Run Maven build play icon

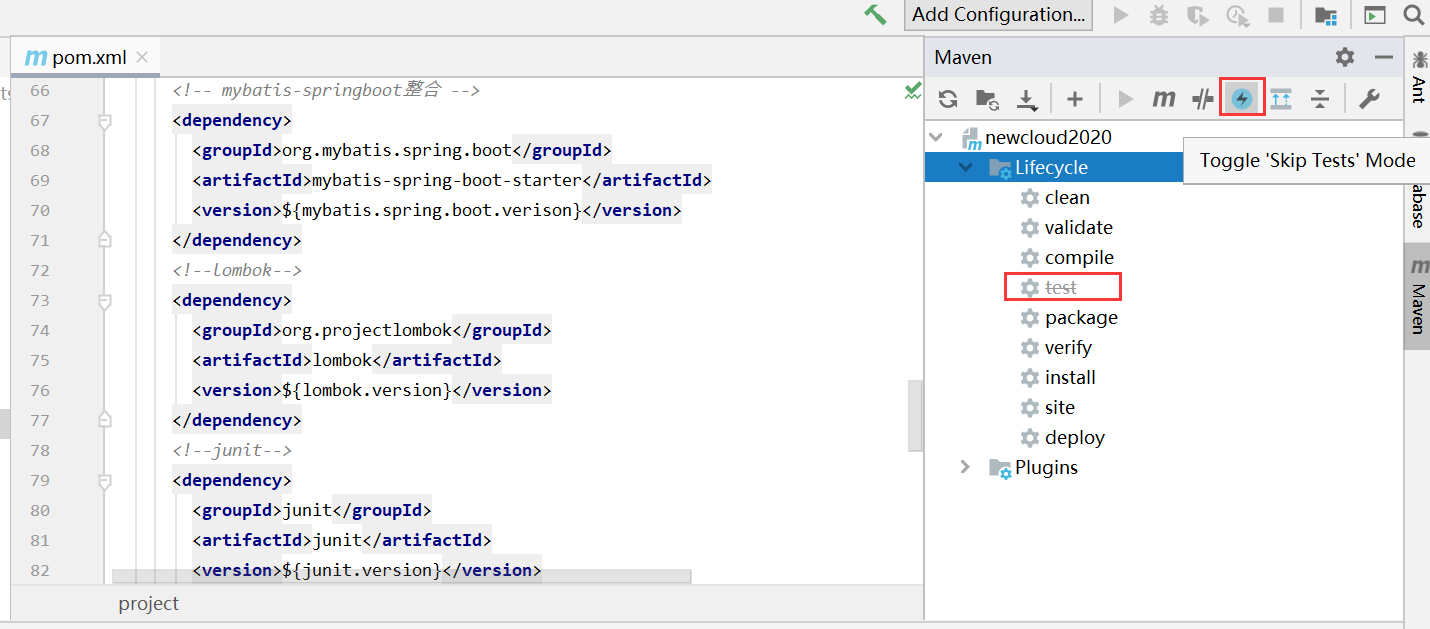point(1126,99)
